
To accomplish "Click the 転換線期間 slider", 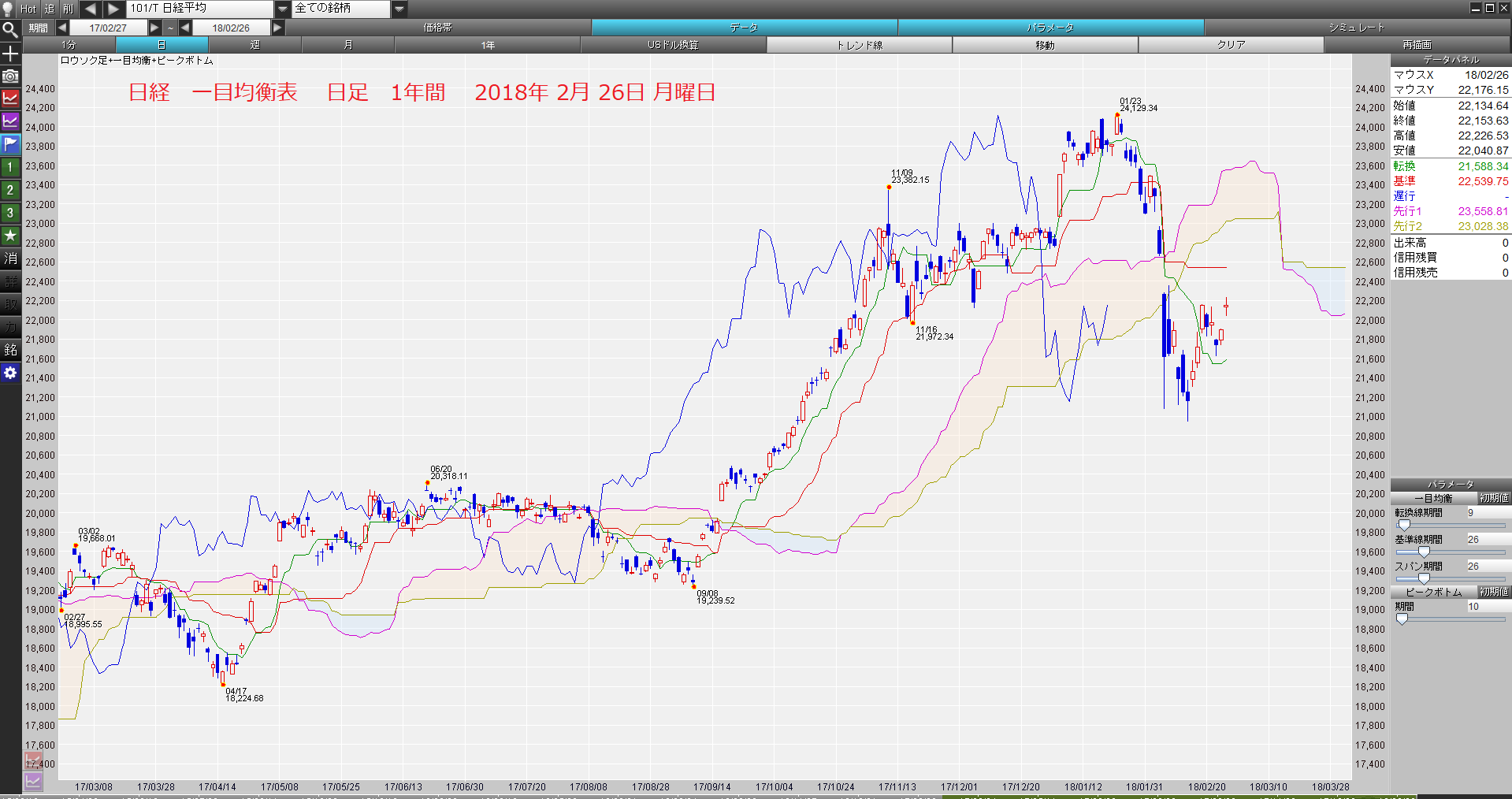I will 1450,525.
